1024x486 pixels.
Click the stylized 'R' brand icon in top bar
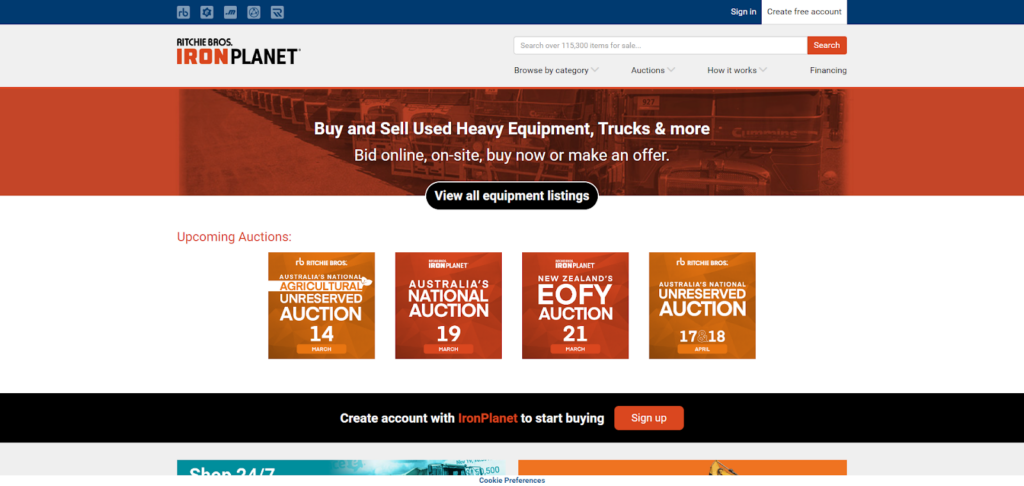coord(277,12)
